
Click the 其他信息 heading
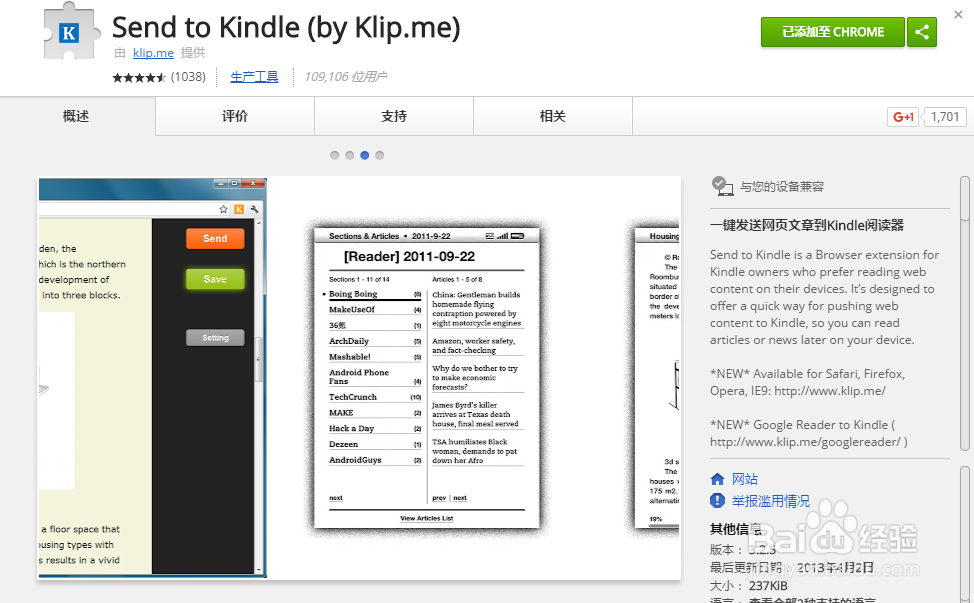click(735, 529)
